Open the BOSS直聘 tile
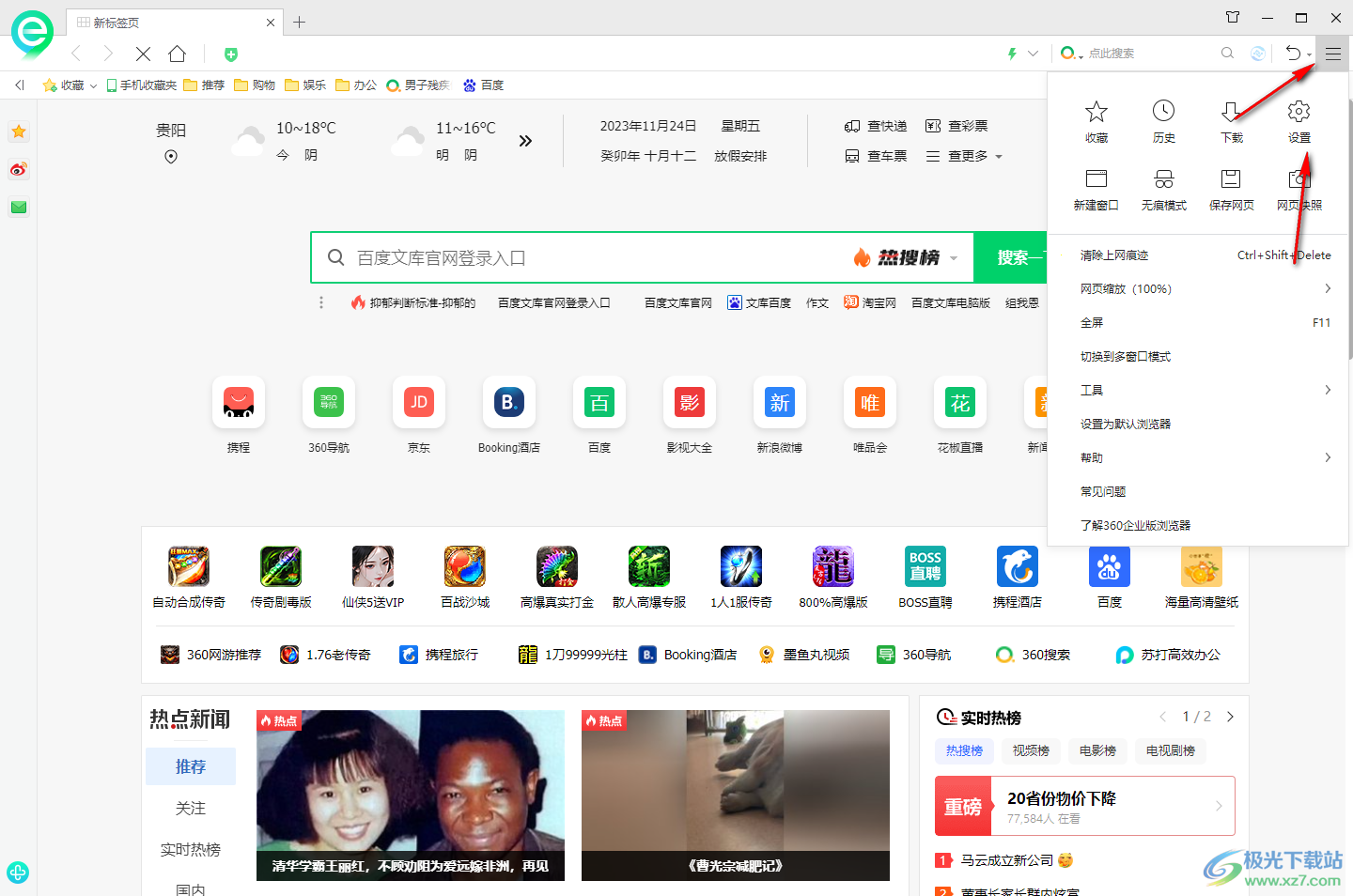The width and height of the screenshot is (1353, 896). 925,577
